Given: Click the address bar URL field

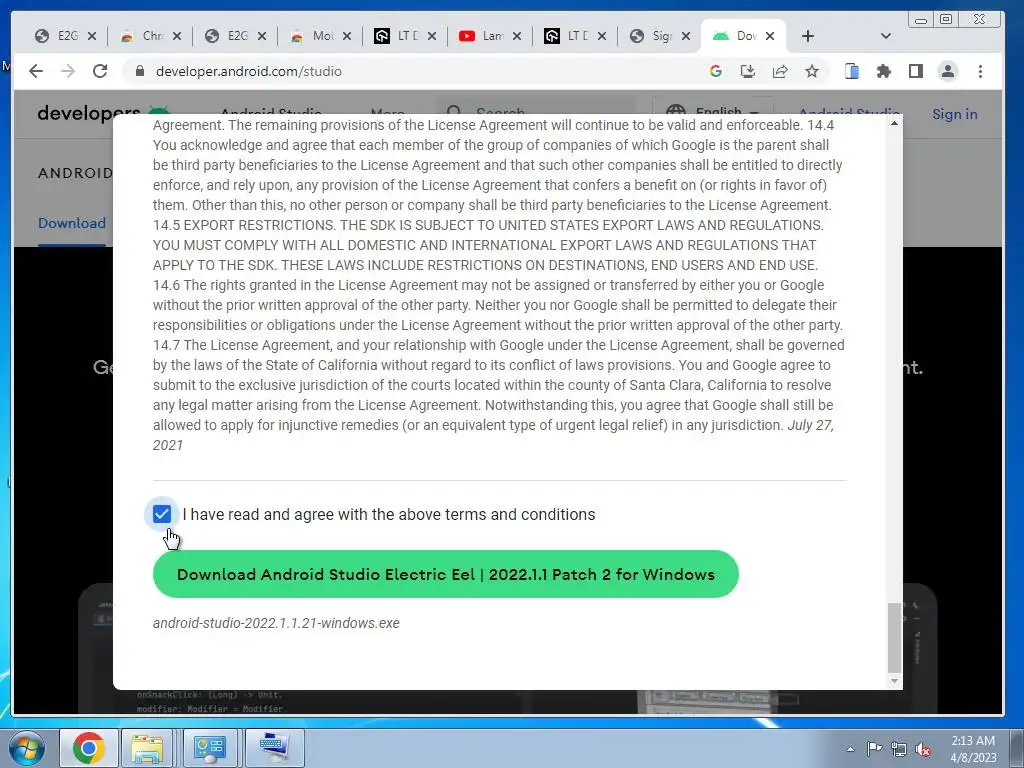Looking at the screenshot, I should 418,71.
